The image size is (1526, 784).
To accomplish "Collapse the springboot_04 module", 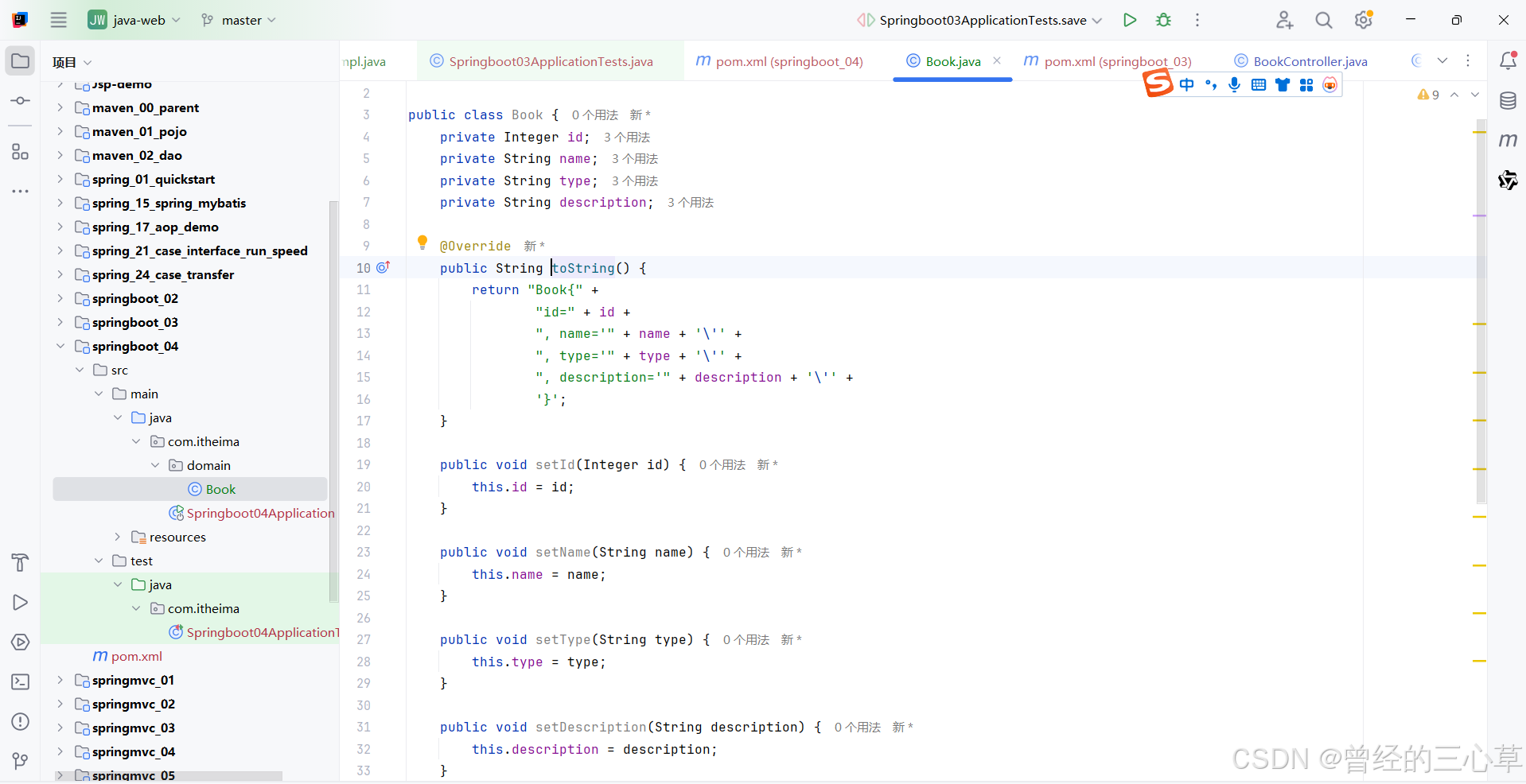I will [x=60, y=346].
